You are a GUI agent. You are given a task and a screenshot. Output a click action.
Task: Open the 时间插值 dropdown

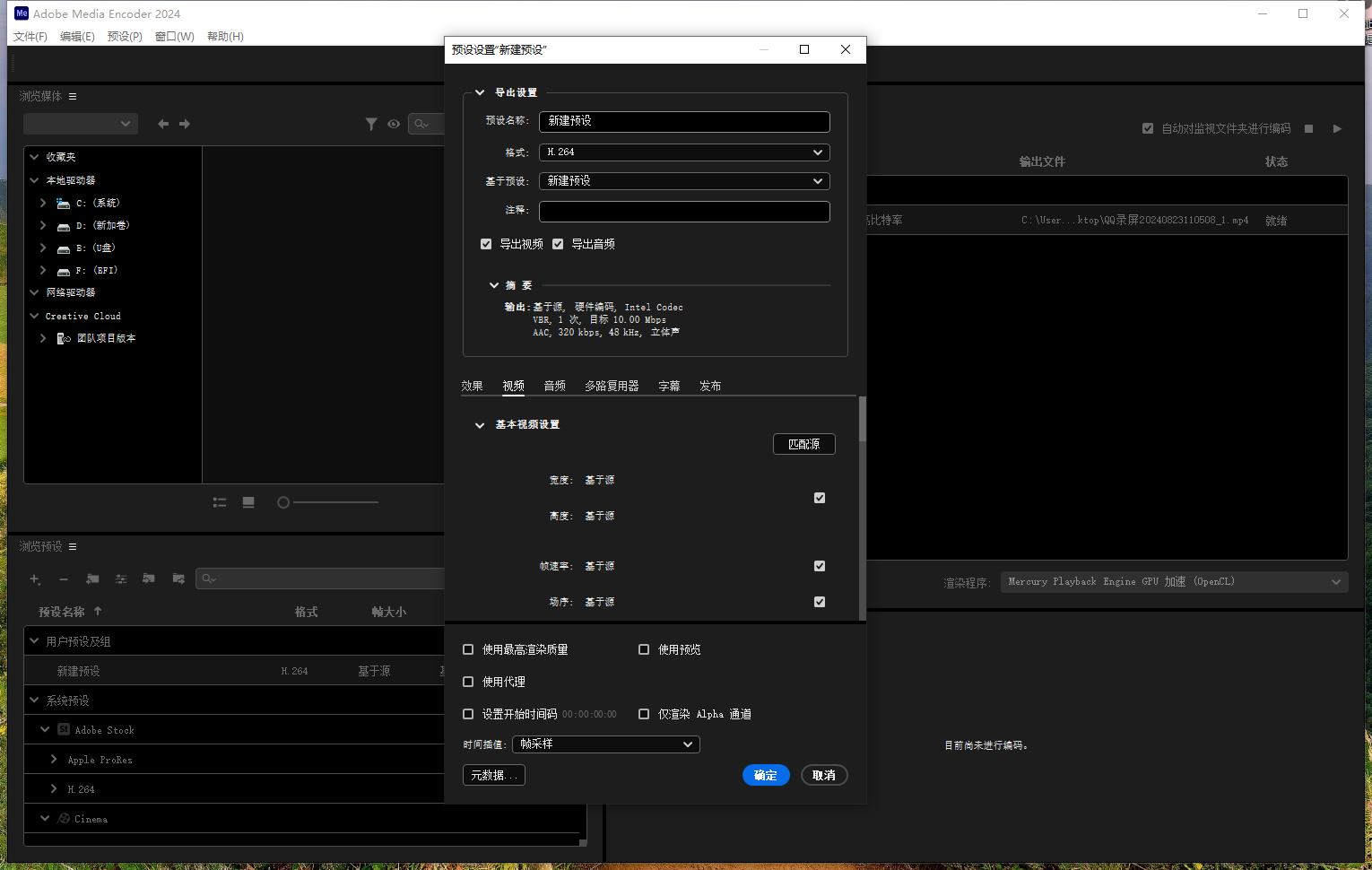click(x=605, y=744)
